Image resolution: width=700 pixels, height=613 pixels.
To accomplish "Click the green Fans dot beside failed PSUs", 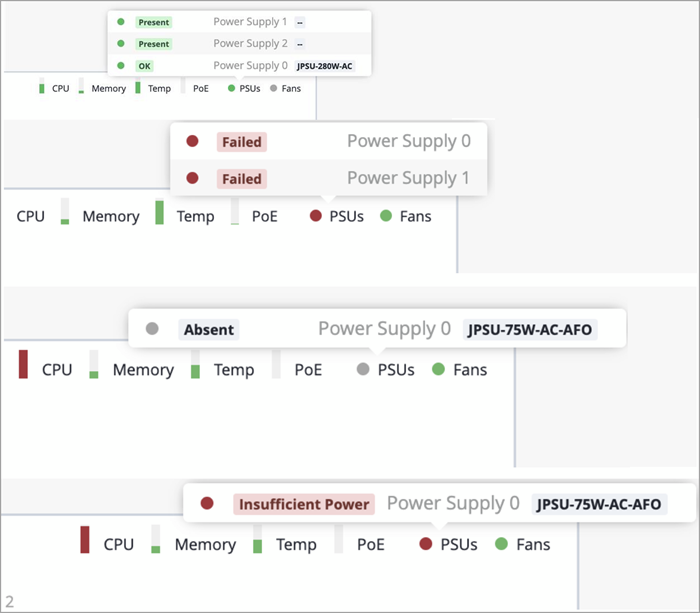I will (386, 216).
